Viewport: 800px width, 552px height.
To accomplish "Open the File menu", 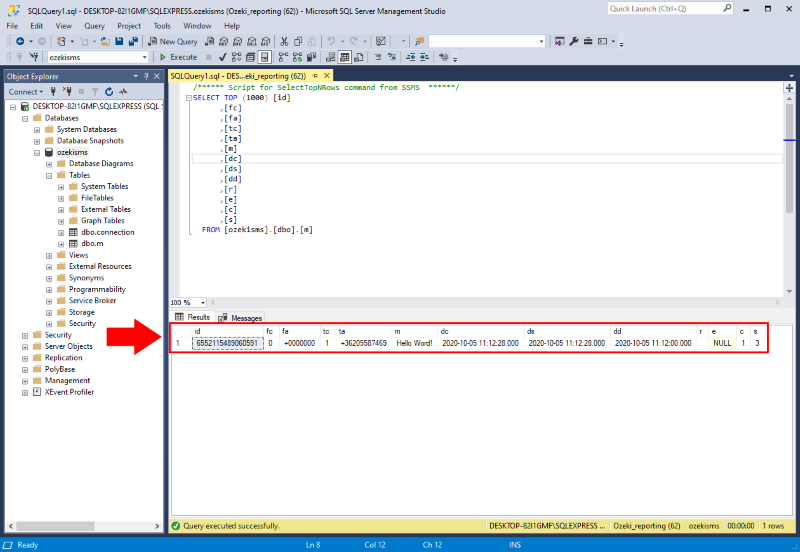I will (12, 26).
